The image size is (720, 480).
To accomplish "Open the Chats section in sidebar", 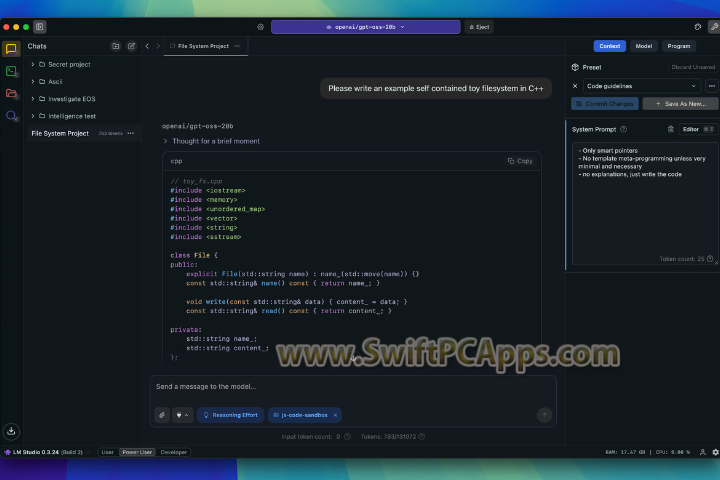I will tap(11, 49).
